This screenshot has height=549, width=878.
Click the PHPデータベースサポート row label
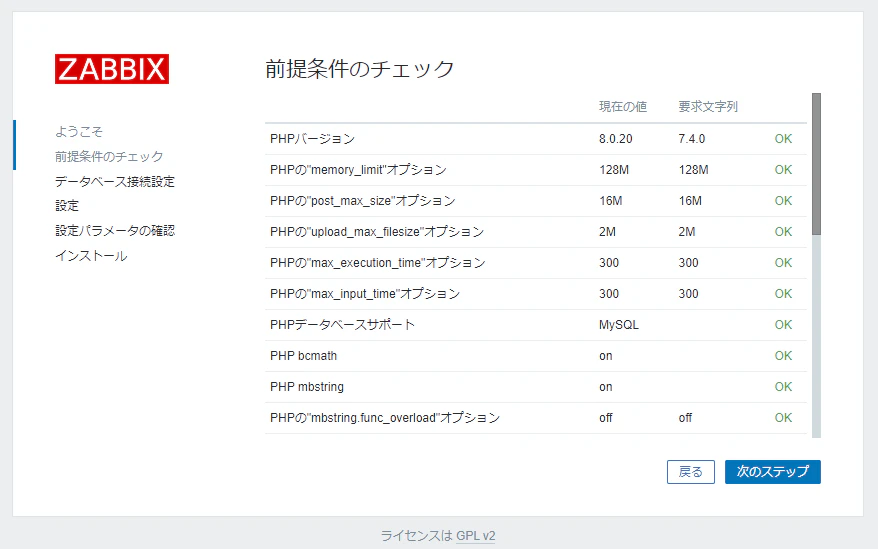pyautogui.click(x=342, y=325)
